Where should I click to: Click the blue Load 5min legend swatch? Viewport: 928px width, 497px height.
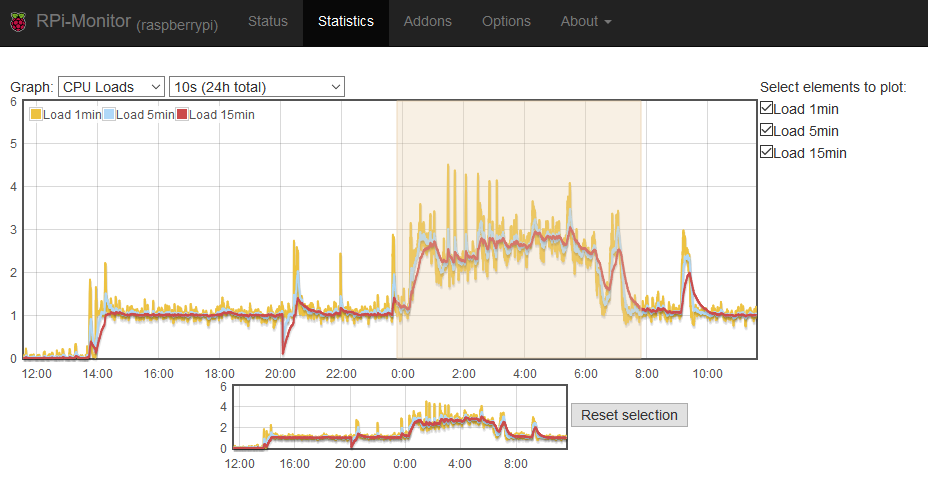[109, 115]
